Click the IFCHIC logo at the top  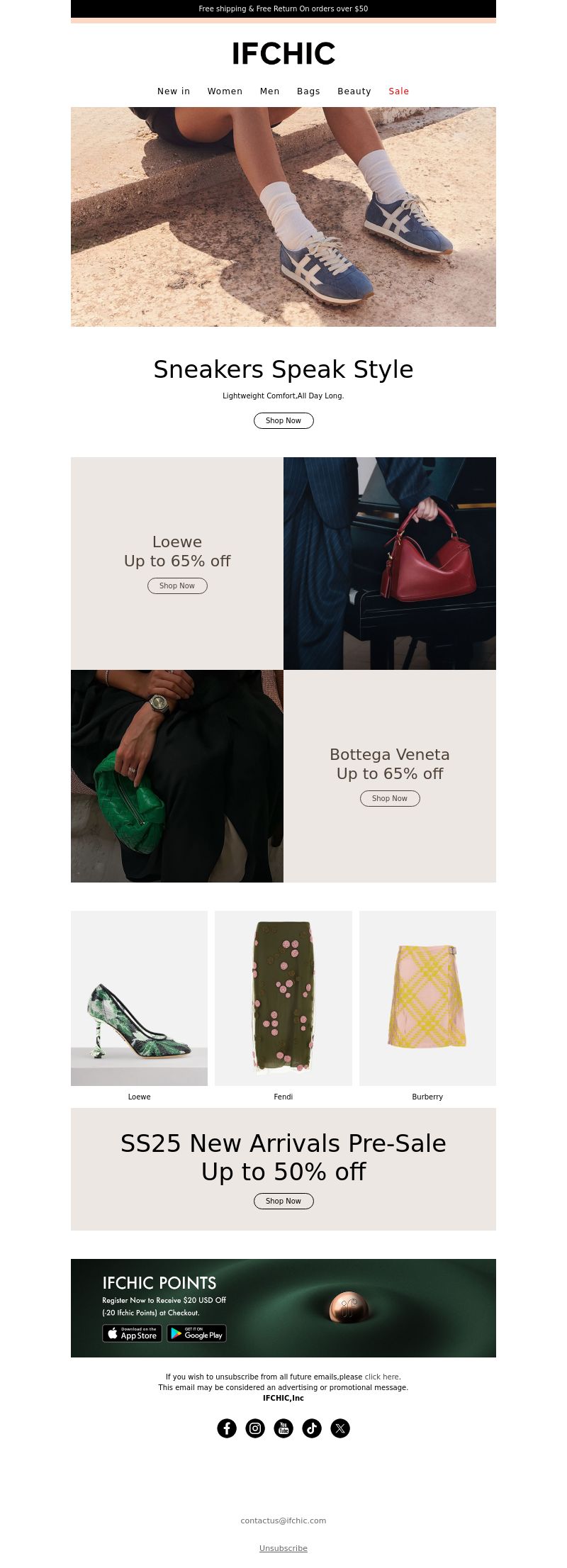click(283, 54)
